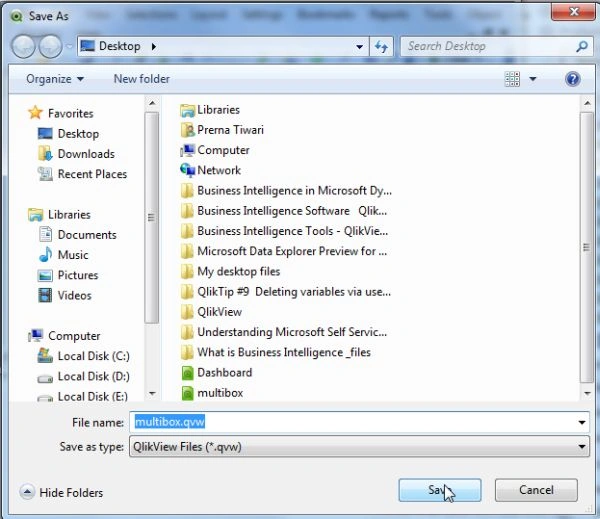Select Local Disk (D:) in sidebar
600x519 pixels.
[x=84, y=376]
